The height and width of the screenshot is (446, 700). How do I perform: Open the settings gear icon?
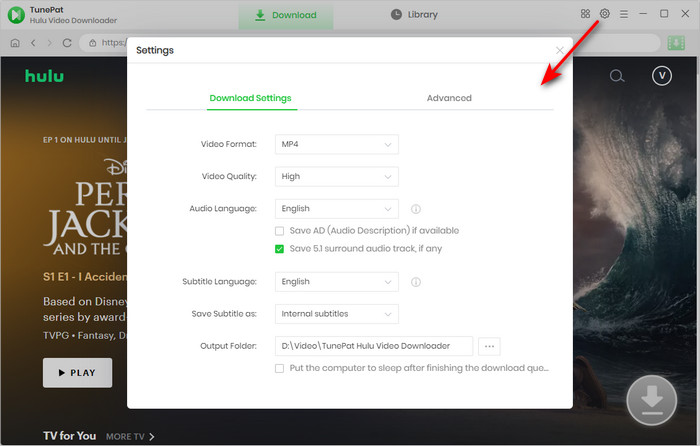604,14
